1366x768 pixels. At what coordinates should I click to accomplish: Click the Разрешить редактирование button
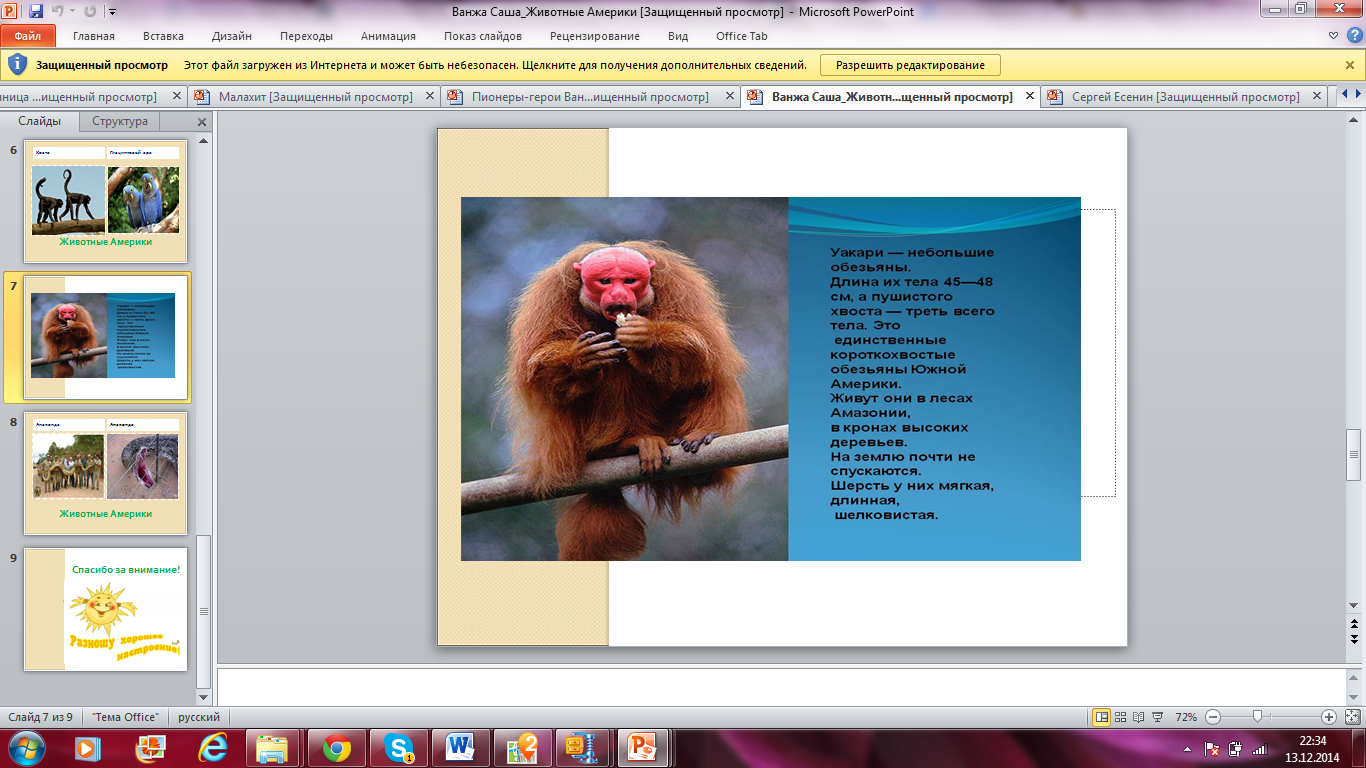point(910,65)
